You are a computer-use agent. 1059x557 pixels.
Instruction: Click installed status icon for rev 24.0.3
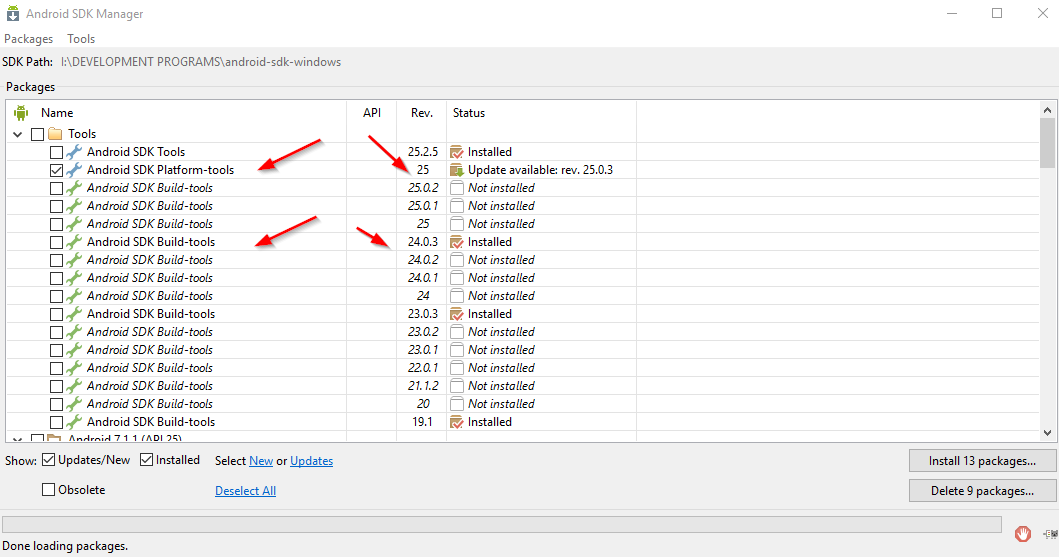pos(457,242)
